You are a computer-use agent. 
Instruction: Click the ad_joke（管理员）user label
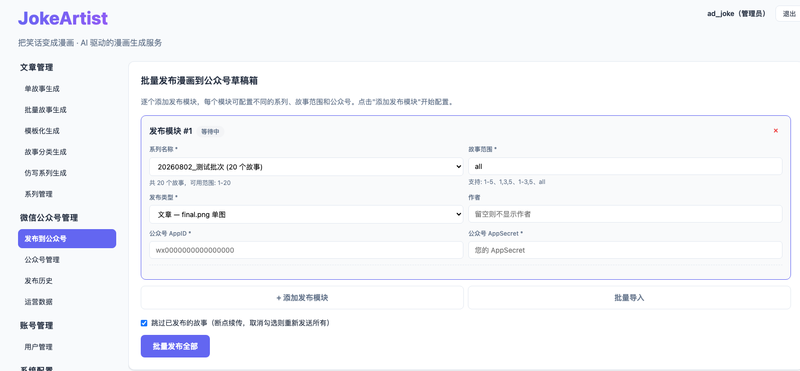[x=736, y=14]
